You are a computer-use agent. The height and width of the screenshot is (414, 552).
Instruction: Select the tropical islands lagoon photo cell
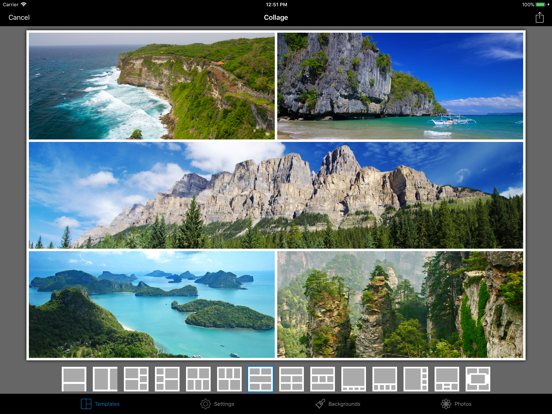tap(152, 304)
